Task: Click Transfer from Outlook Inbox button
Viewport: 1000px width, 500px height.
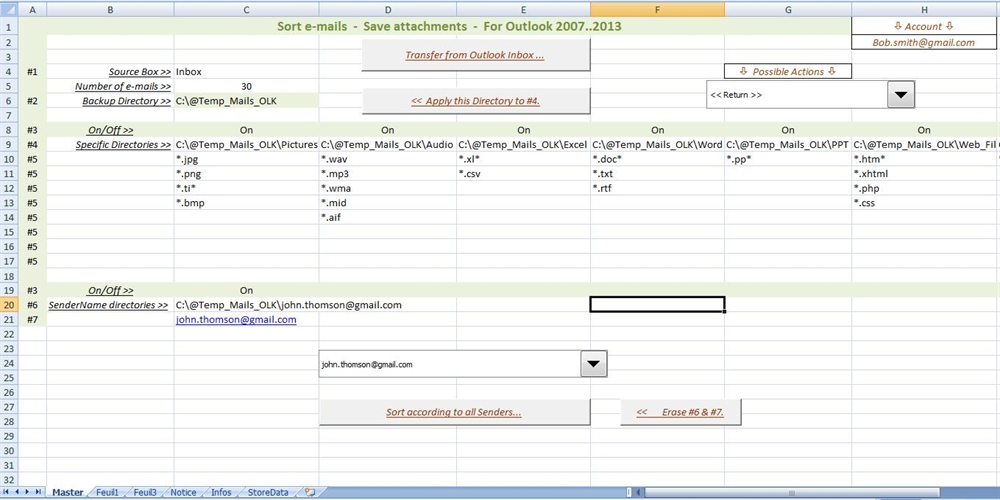Action: (475, 56)
